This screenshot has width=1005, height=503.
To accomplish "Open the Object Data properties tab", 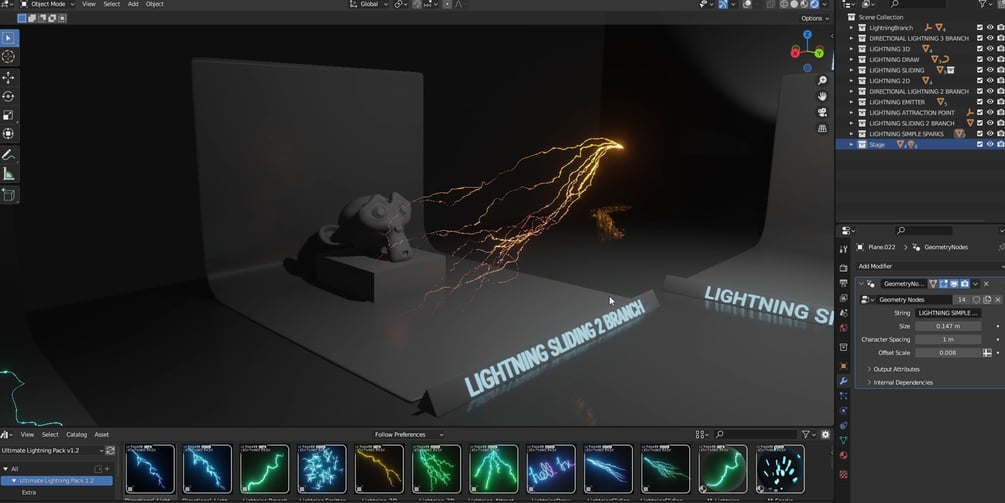I will pos(843,440).
